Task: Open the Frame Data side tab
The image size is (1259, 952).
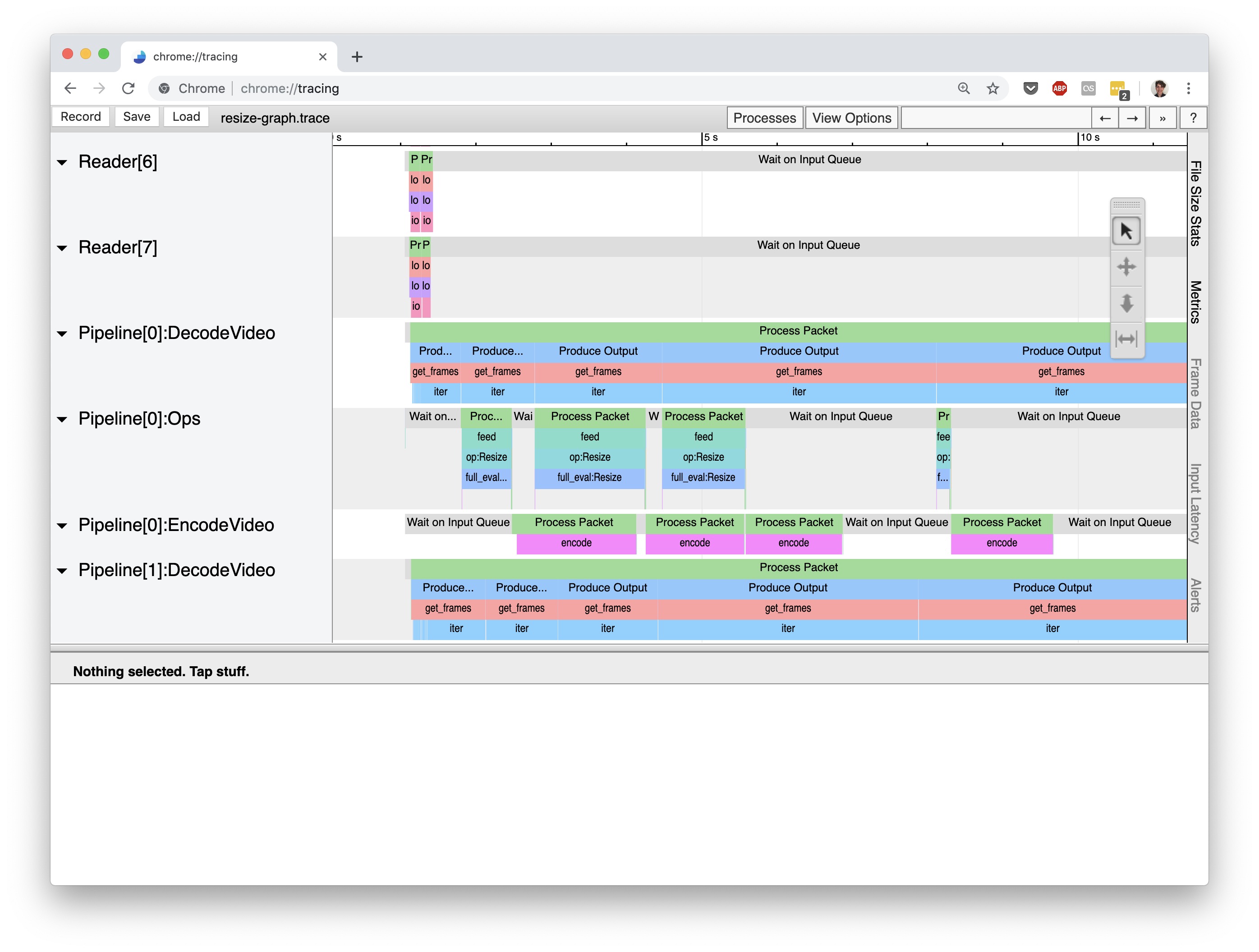Action: [x=1196, y=393]
